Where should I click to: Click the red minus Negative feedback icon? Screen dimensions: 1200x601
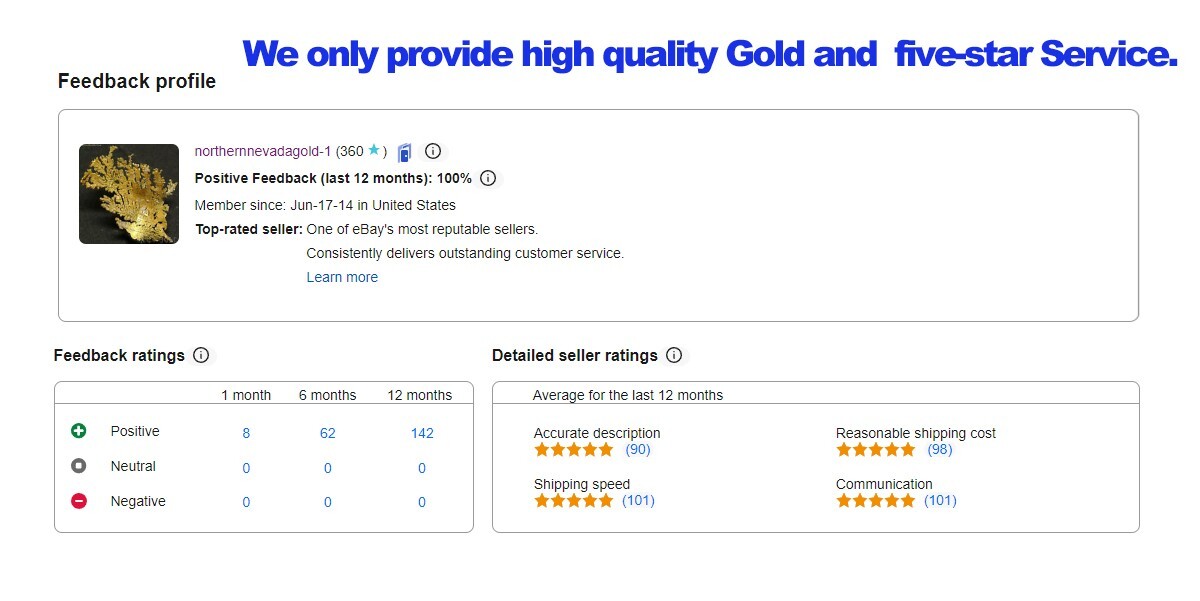coord(82,501)
